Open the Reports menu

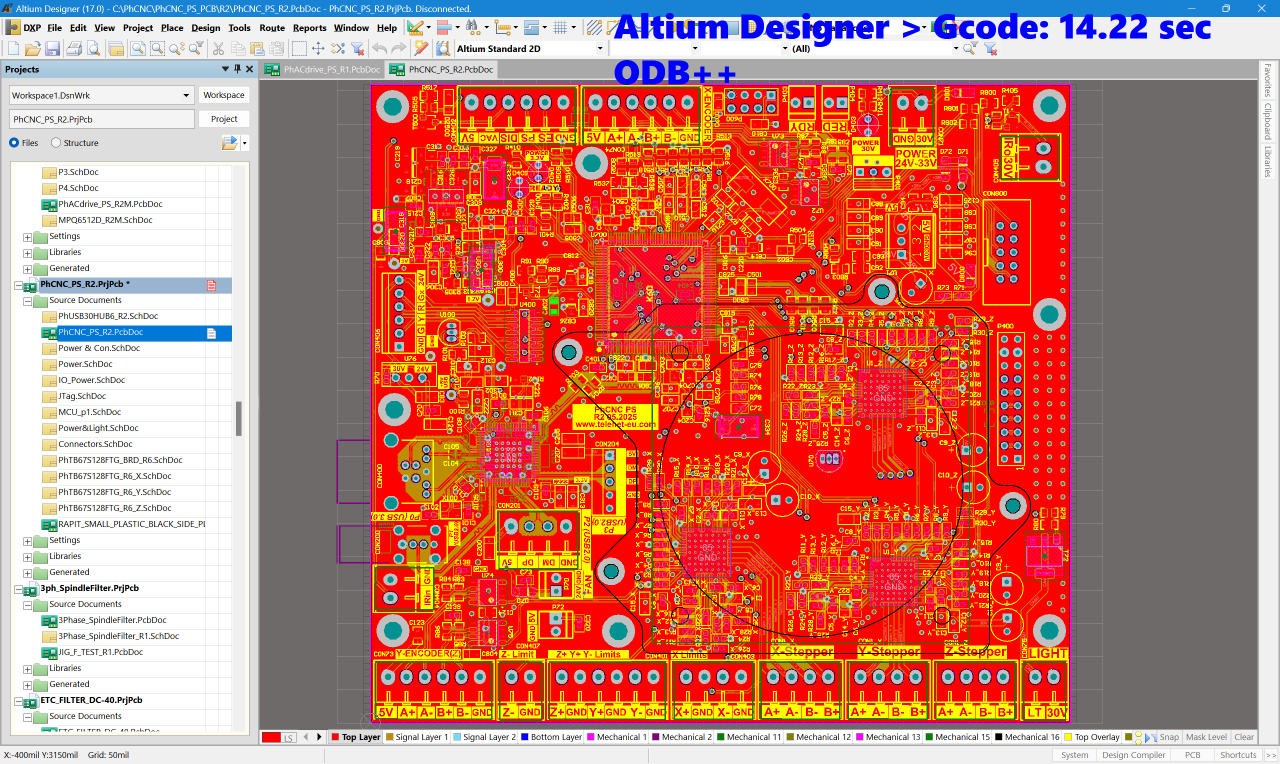tap(310, 28)
